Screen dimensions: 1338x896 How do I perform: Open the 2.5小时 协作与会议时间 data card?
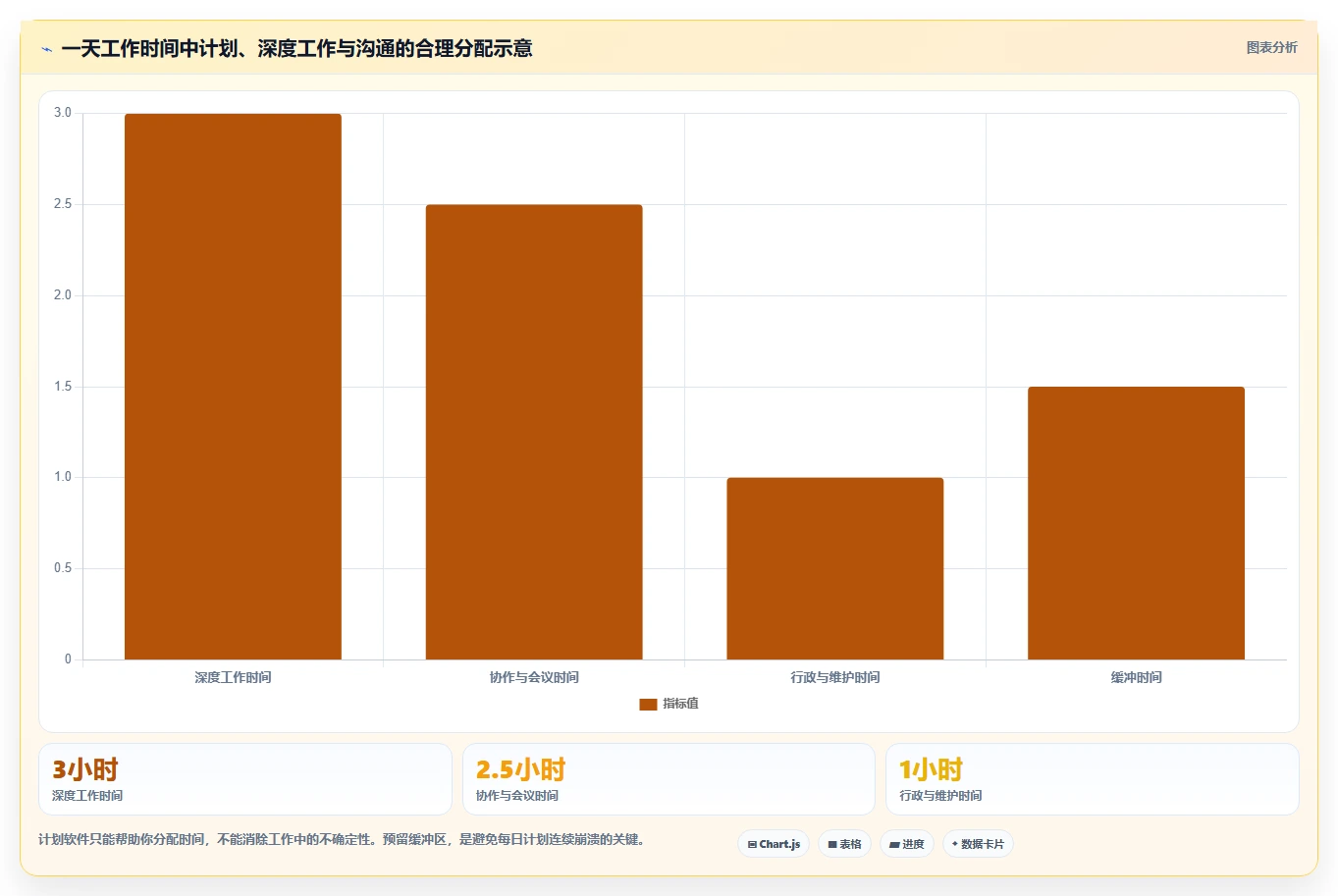coord(669,779)
